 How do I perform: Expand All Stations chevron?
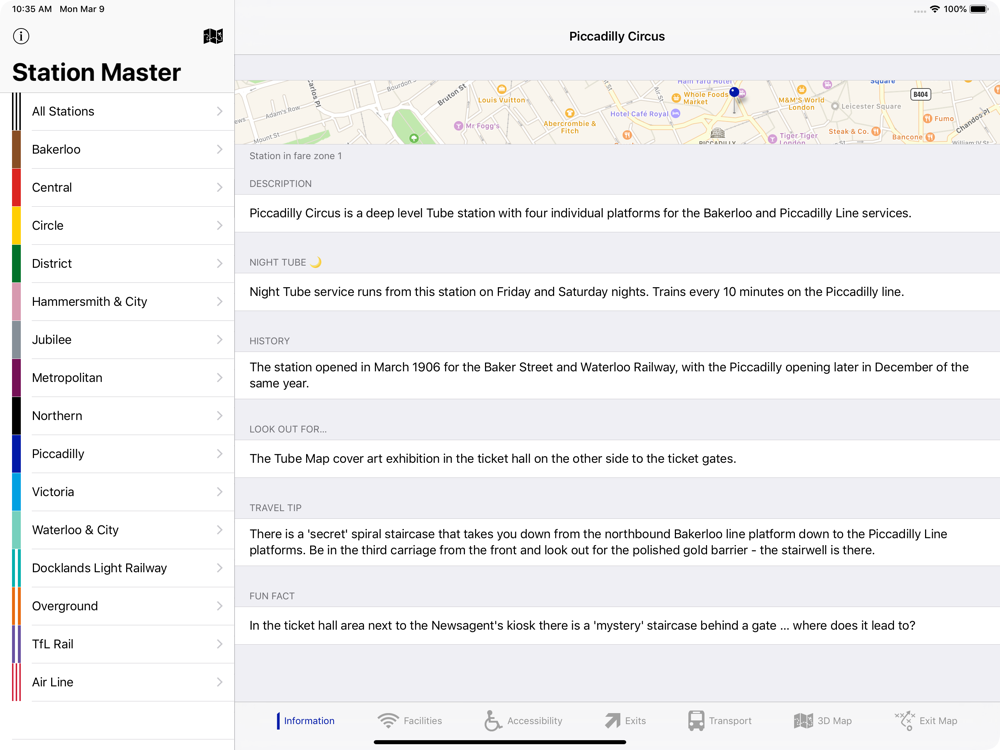[219, 111]
